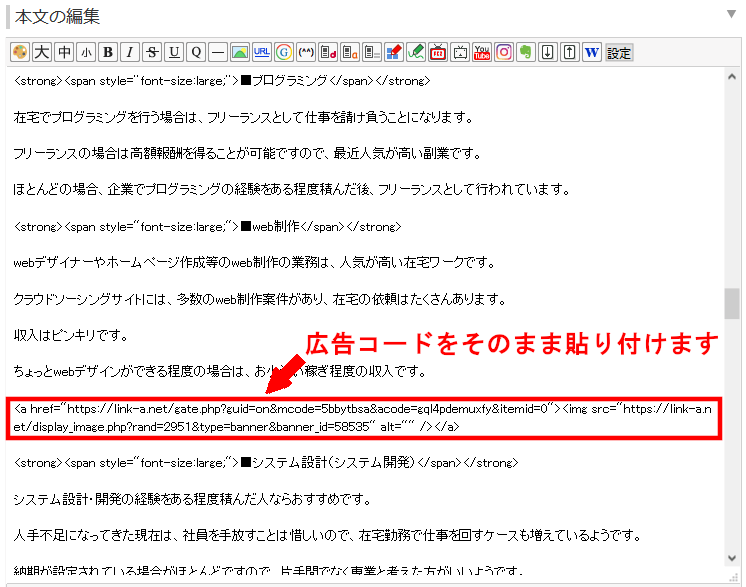This screenshot has width=746, height=587.
Task: Select the green pen drawing icon
Action: point(415,52)
